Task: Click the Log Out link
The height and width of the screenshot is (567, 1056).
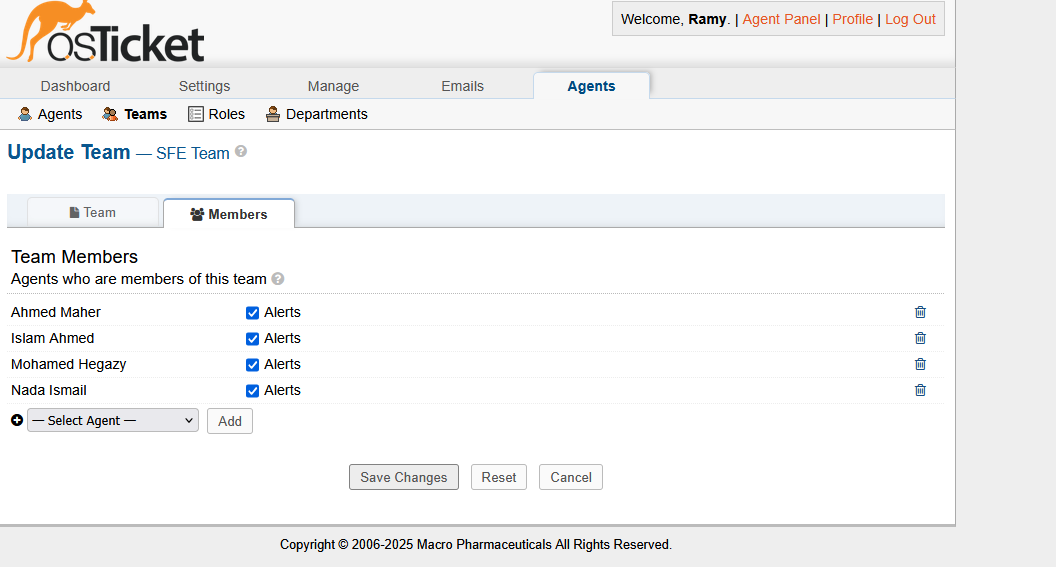Action: pos(910,19)
